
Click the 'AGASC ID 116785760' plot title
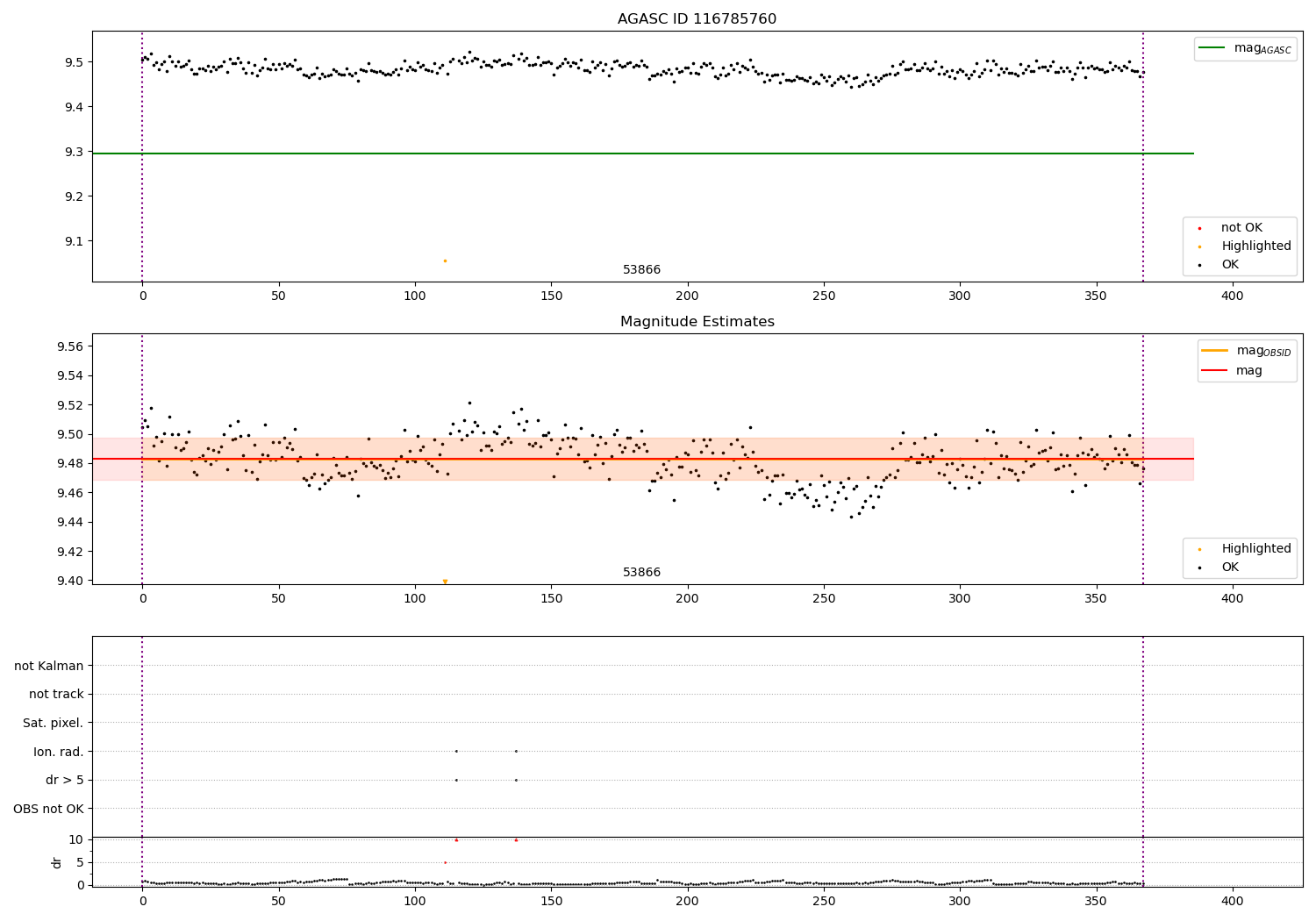click(697, 19)
